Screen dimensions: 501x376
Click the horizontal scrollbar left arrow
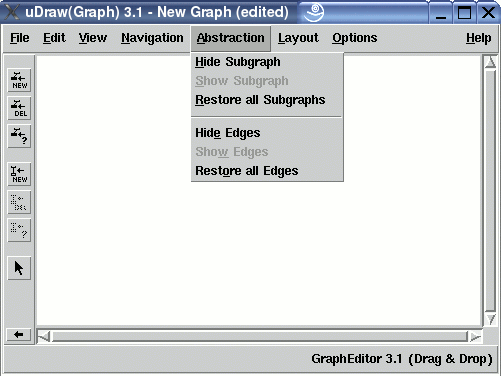click(44, 337)
